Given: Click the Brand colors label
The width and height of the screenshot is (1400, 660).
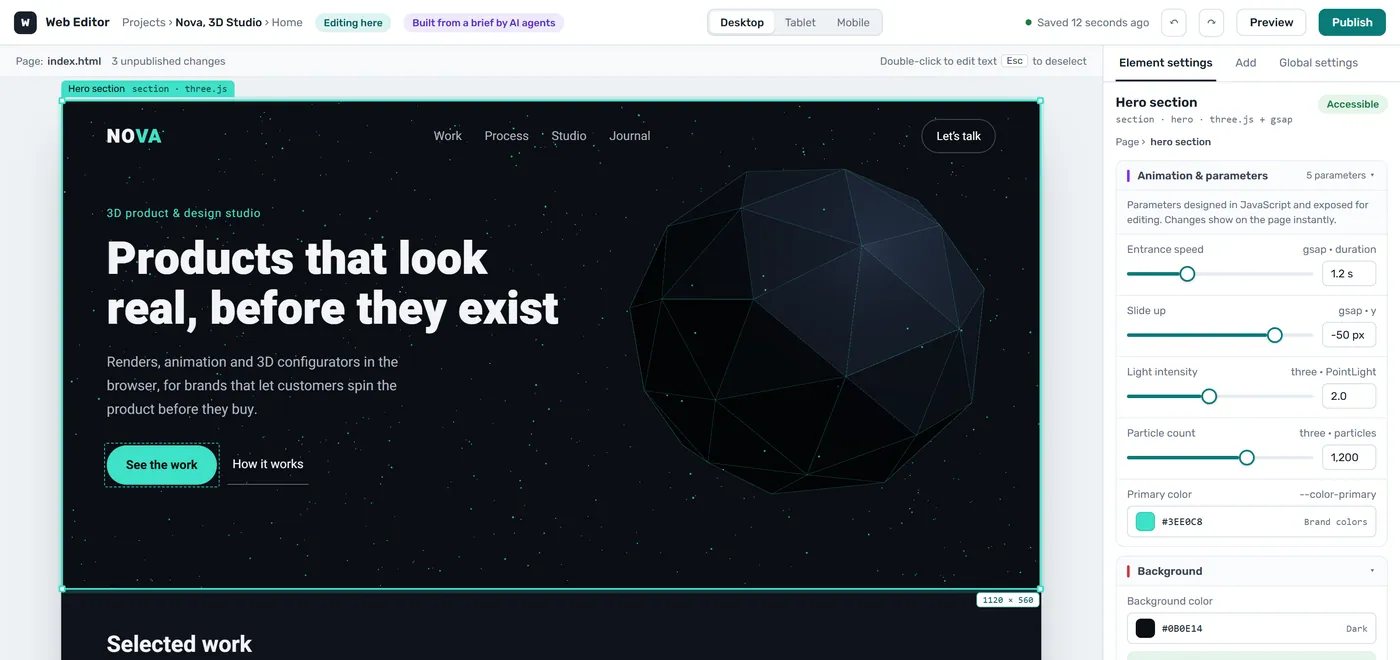Looking at the screenshot, I should [1335, 522].
